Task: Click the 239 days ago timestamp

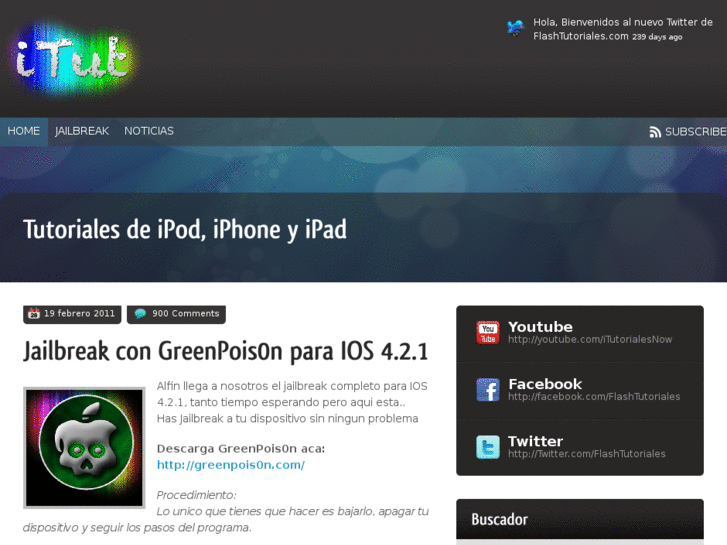Action: 657,37
